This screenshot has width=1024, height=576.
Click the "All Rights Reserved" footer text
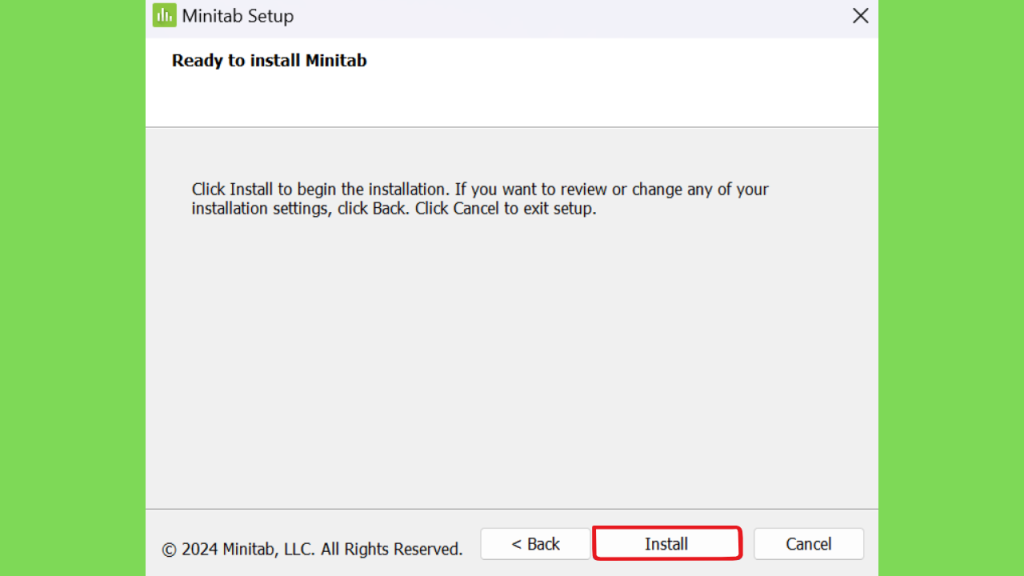[391, 549]
